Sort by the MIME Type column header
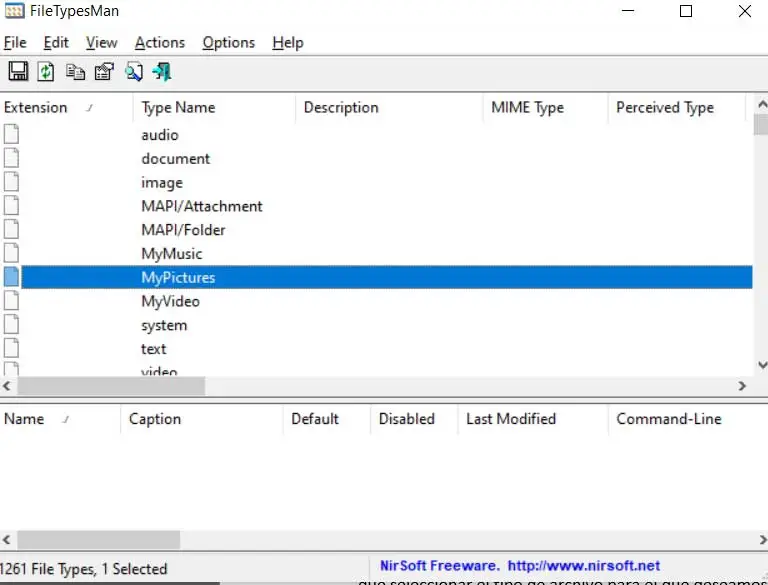The image size is (768, 585). (546, 107)
